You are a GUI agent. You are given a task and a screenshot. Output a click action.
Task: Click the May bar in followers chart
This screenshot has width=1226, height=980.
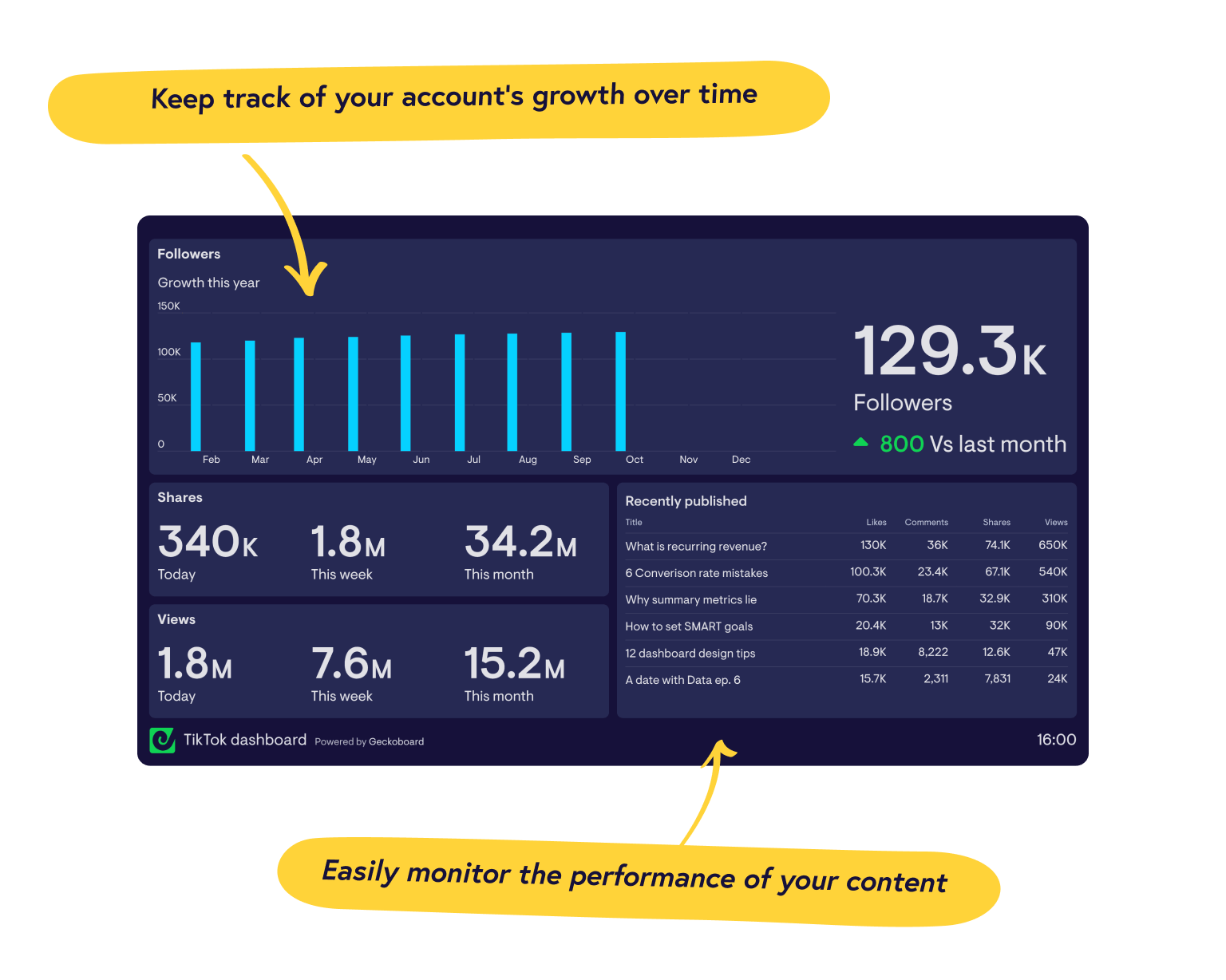pyautogui.click(x=353, y=394)
